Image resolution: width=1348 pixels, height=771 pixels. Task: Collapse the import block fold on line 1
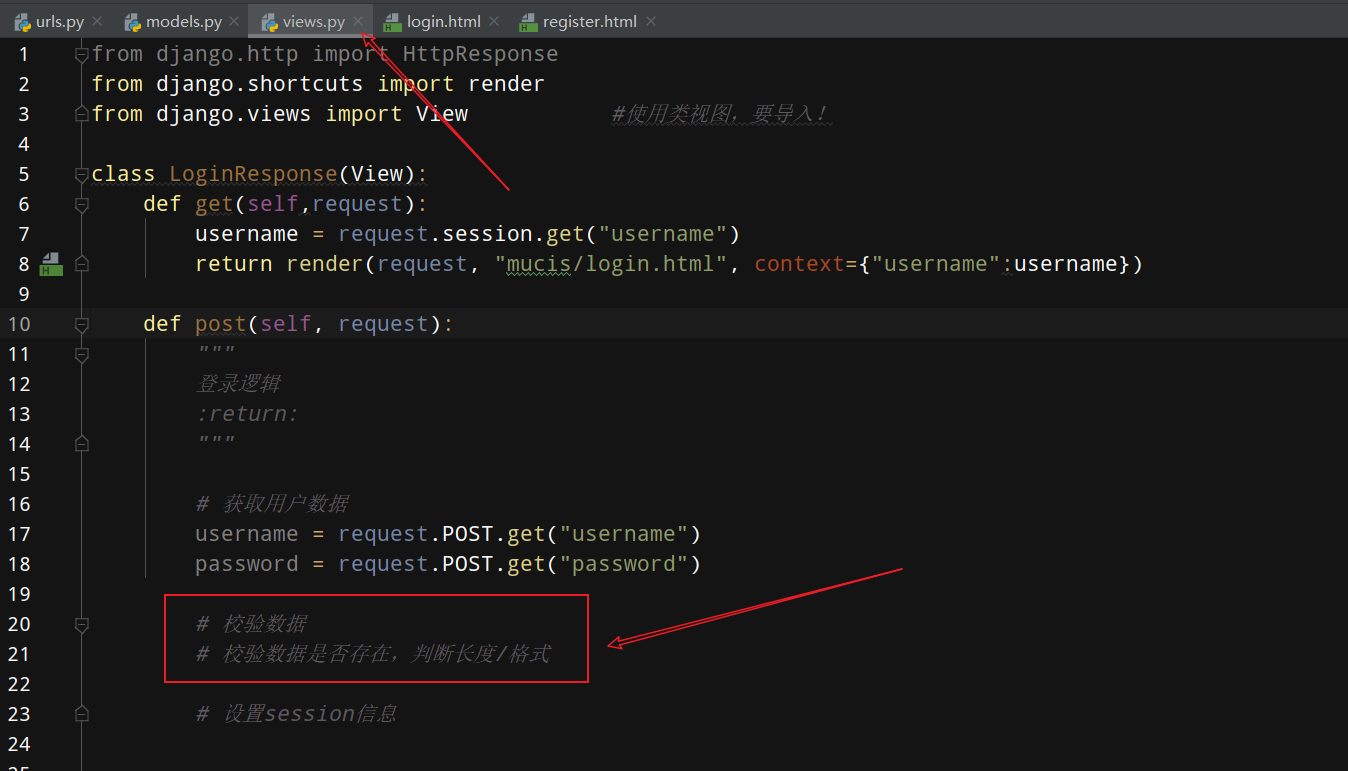(x=82, y=54)
